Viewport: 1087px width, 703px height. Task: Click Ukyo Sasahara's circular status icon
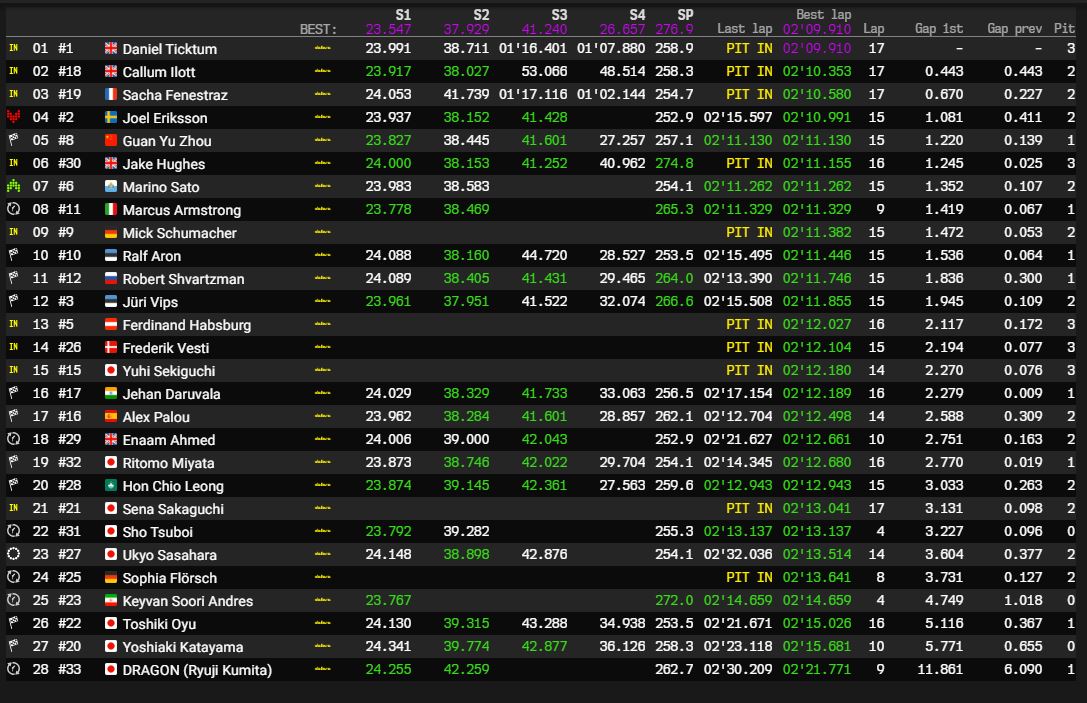pos(13,554)
